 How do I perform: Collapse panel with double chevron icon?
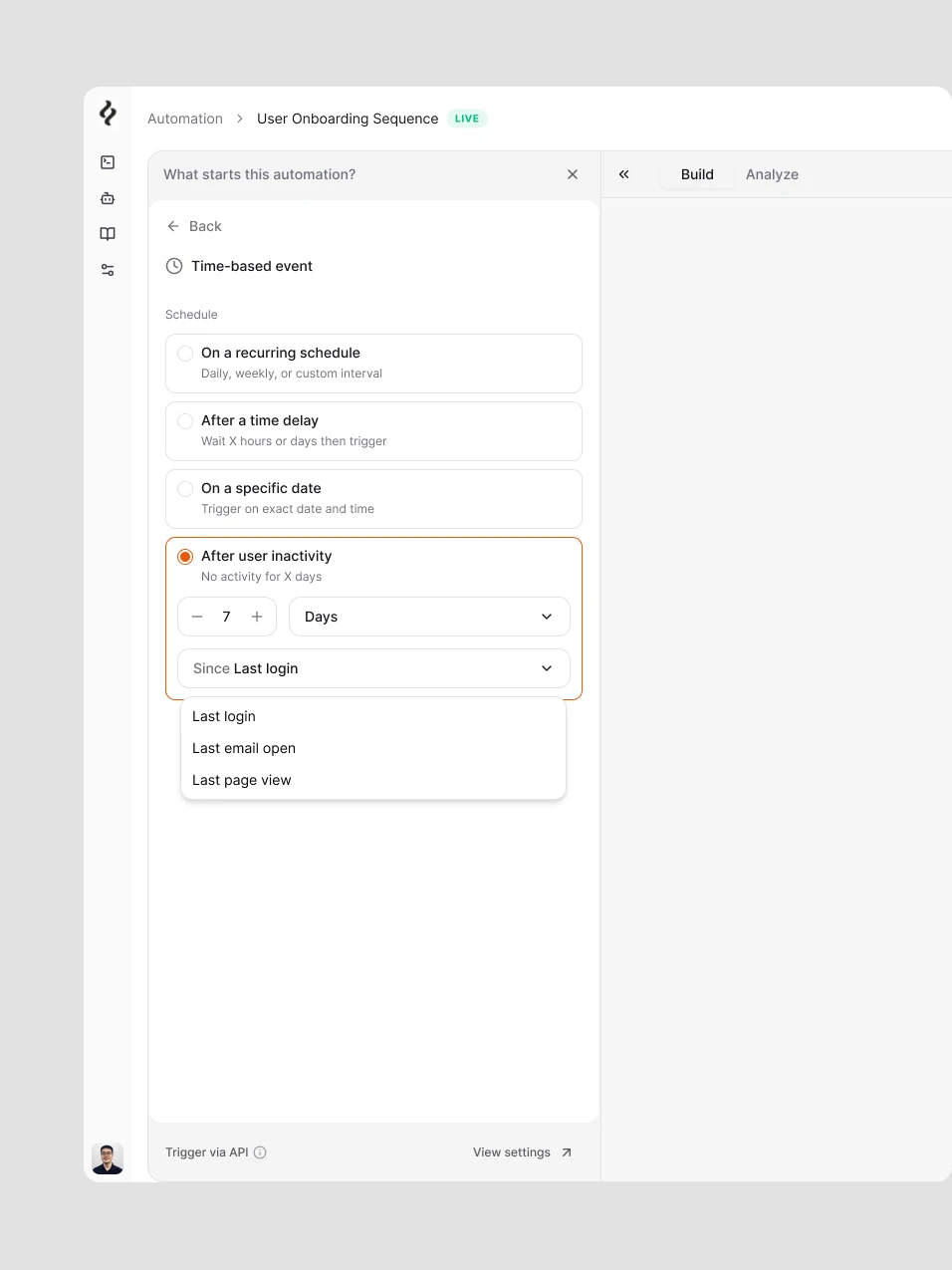pos(624,174)
